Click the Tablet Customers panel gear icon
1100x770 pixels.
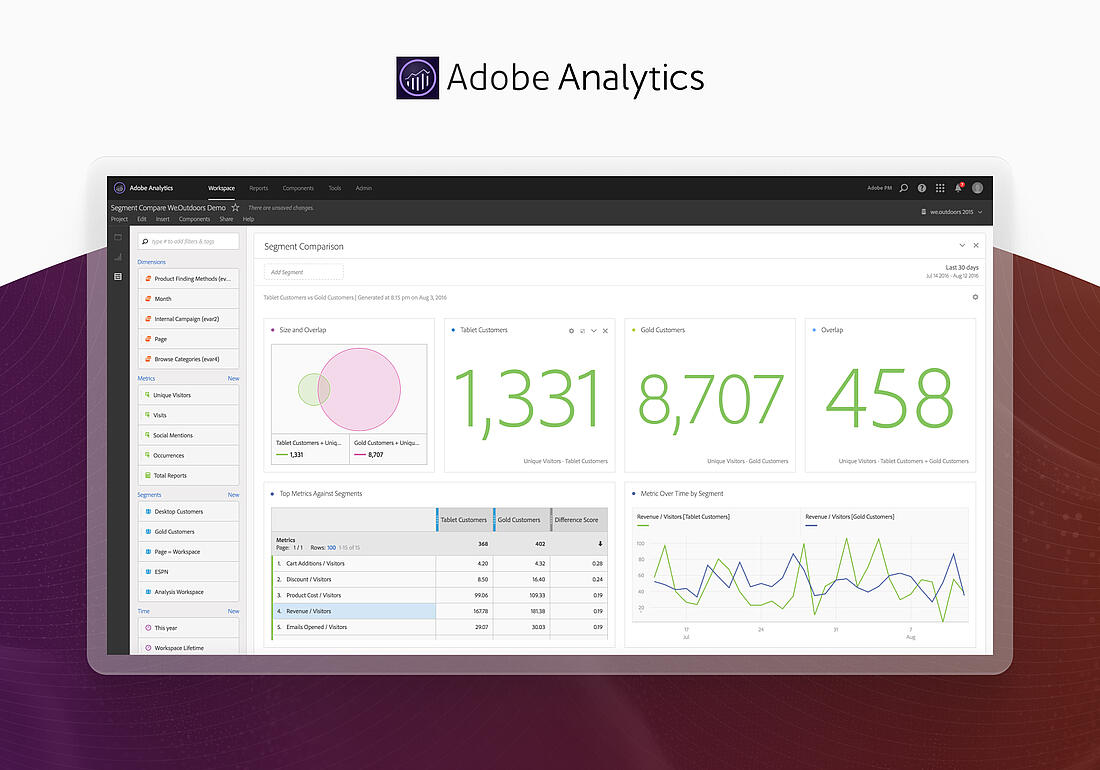(571, 330)
